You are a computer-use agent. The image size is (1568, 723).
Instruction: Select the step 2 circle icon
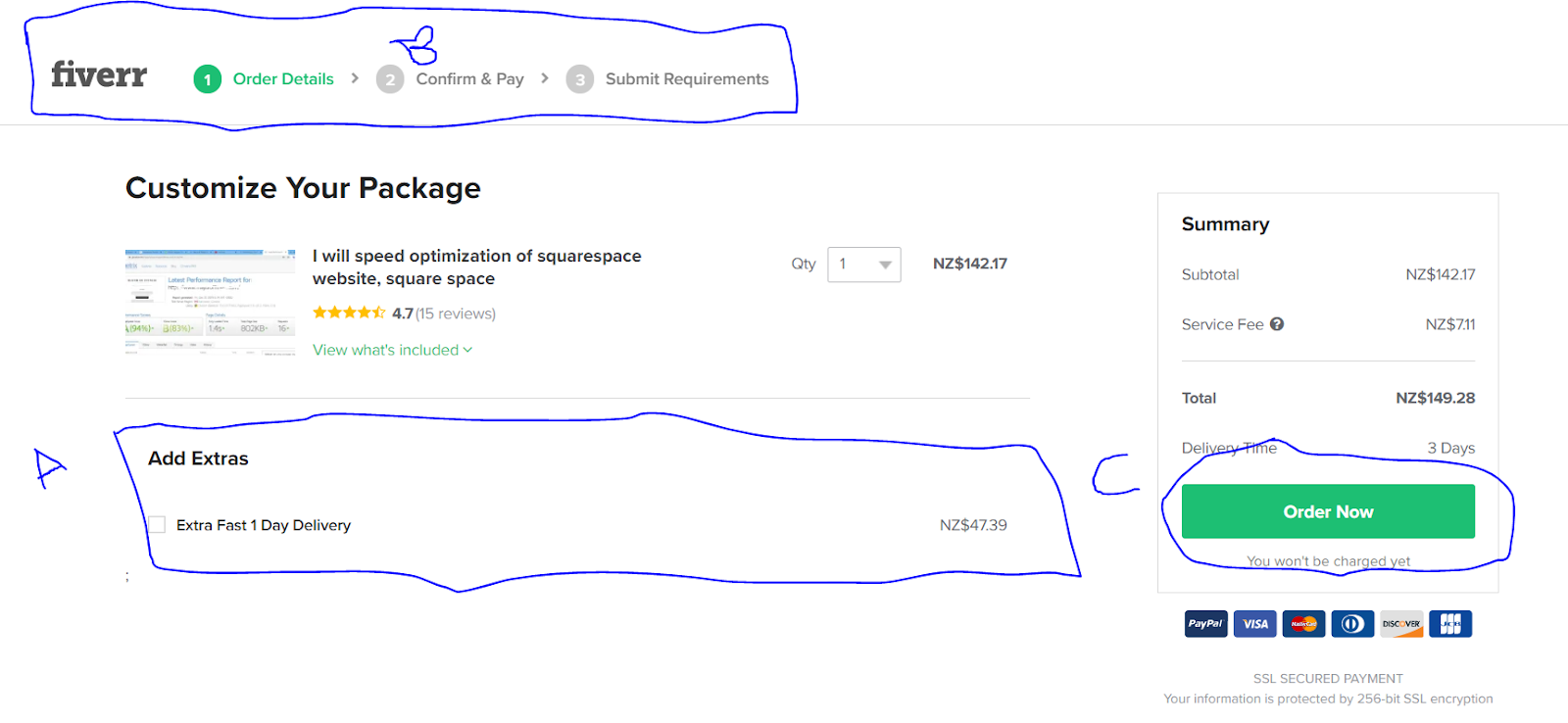390,79
